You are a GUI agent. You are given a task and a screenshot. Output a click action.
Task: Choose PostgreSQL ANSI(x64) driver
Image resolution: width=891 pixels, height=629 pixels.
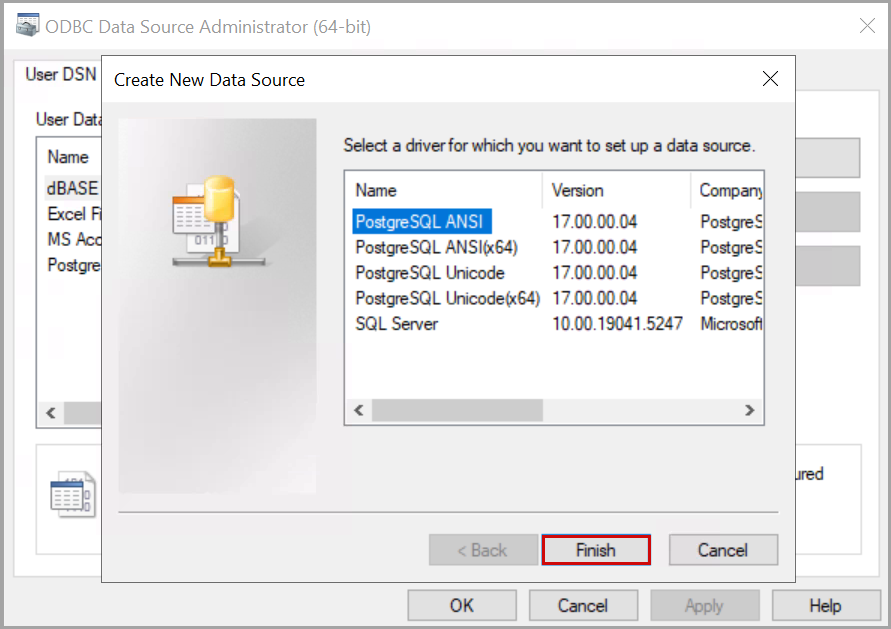[x=436, y=247]
